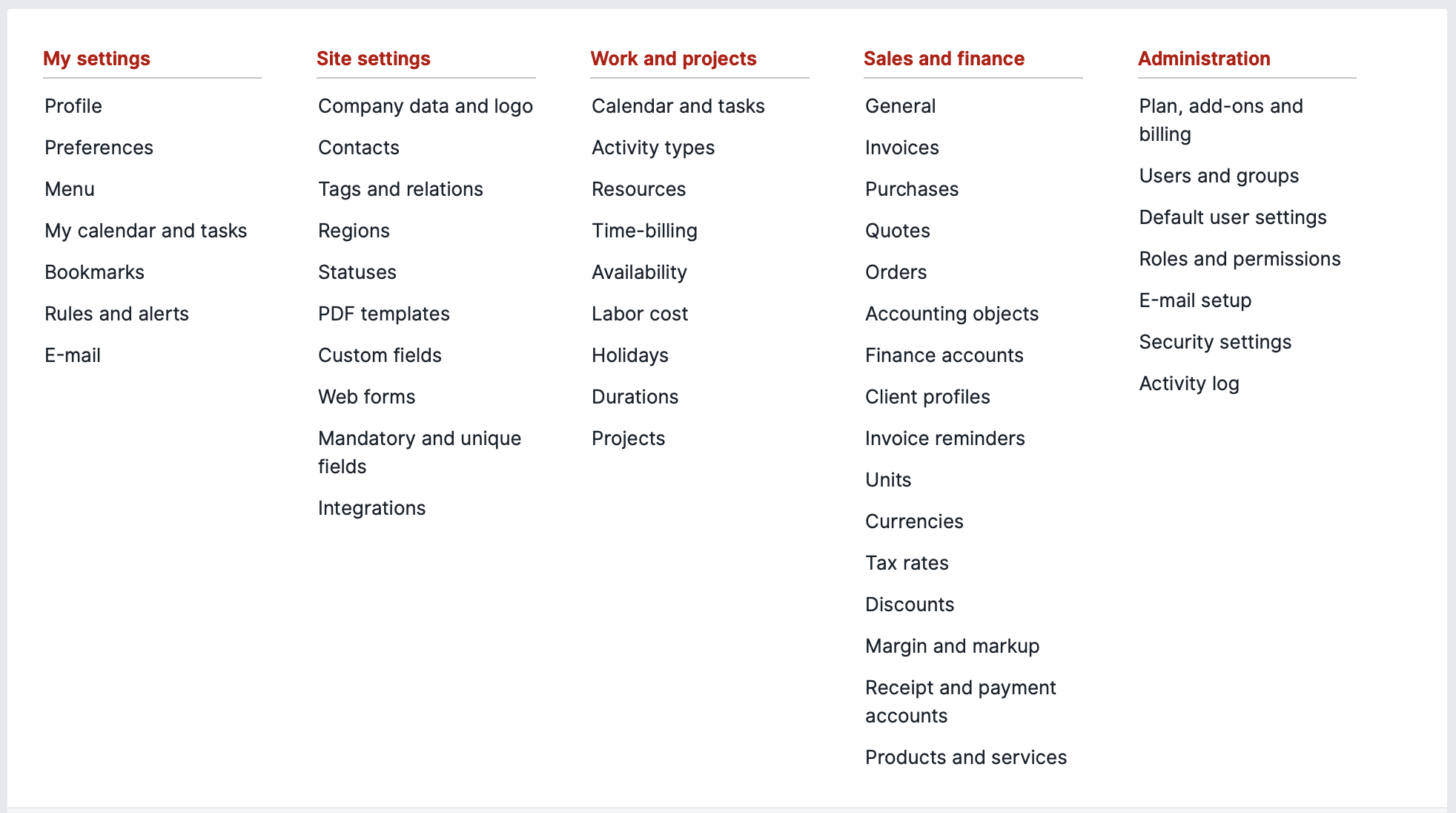The image size is (1456, 813).
Task: Click Calendar and tasks link
Action: [678, 106]
